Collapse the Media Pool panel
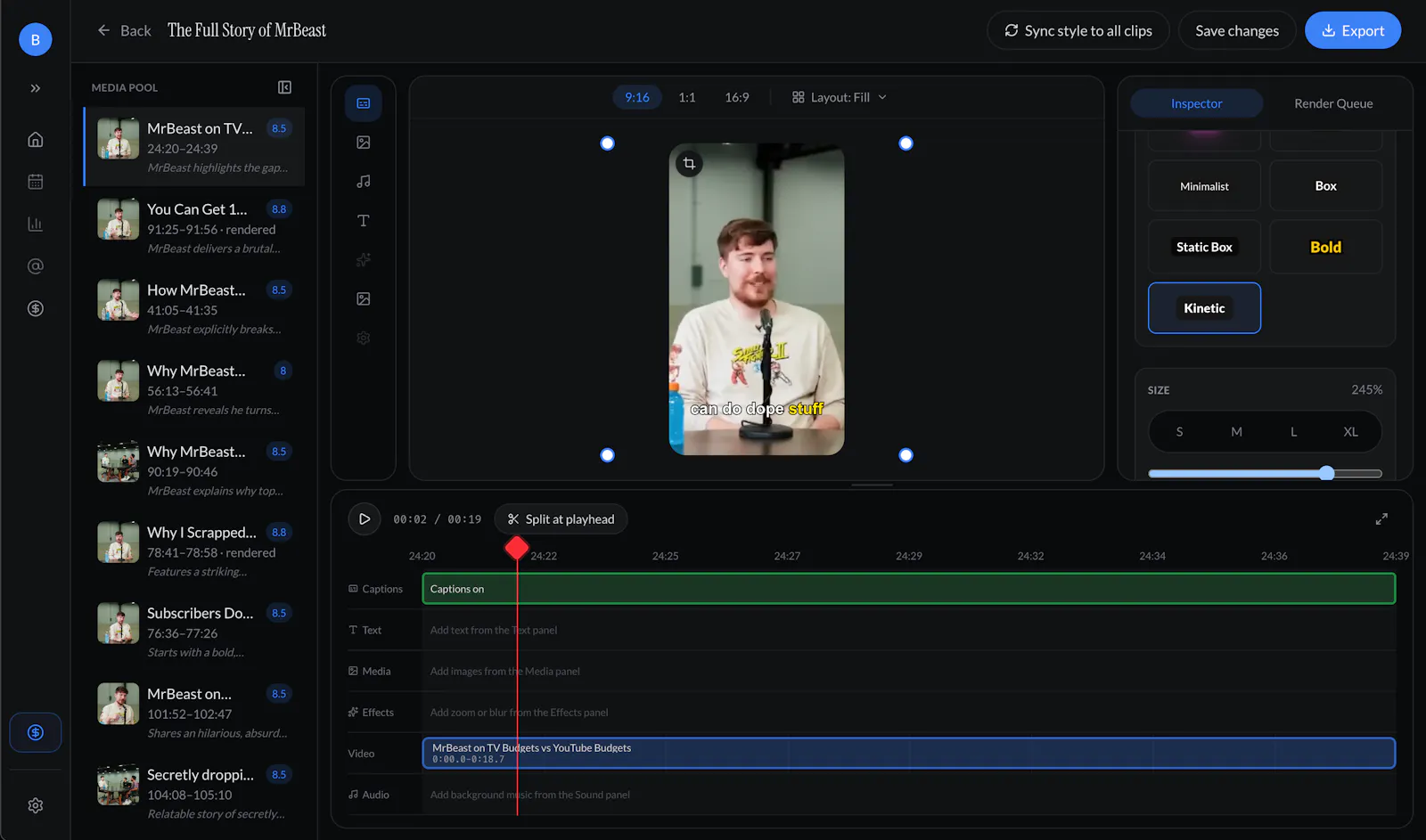This screenshot has width=1426, height=840. coord(284,87)
